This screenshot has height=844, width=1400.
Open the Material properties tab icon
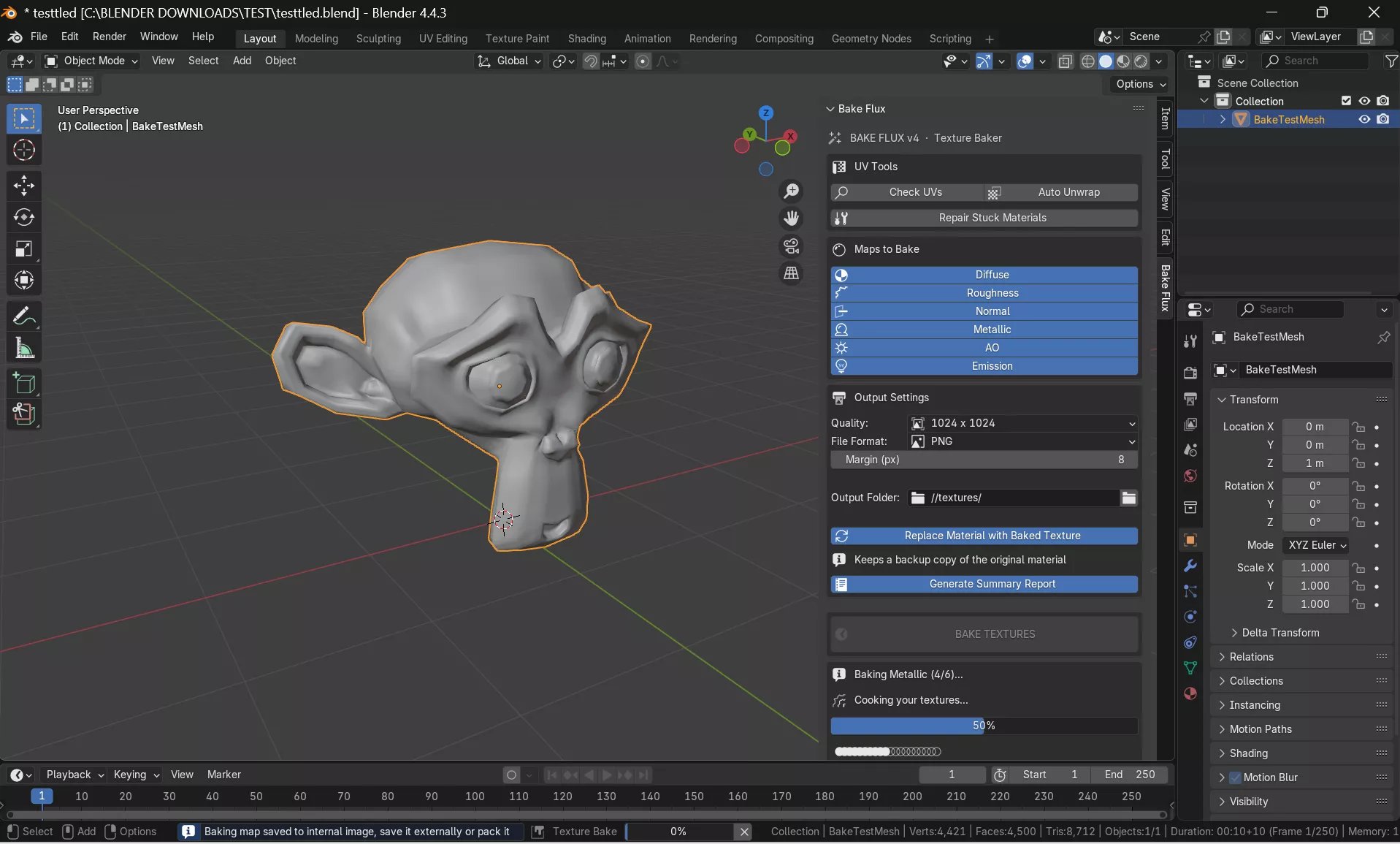tap(1190, 693)
